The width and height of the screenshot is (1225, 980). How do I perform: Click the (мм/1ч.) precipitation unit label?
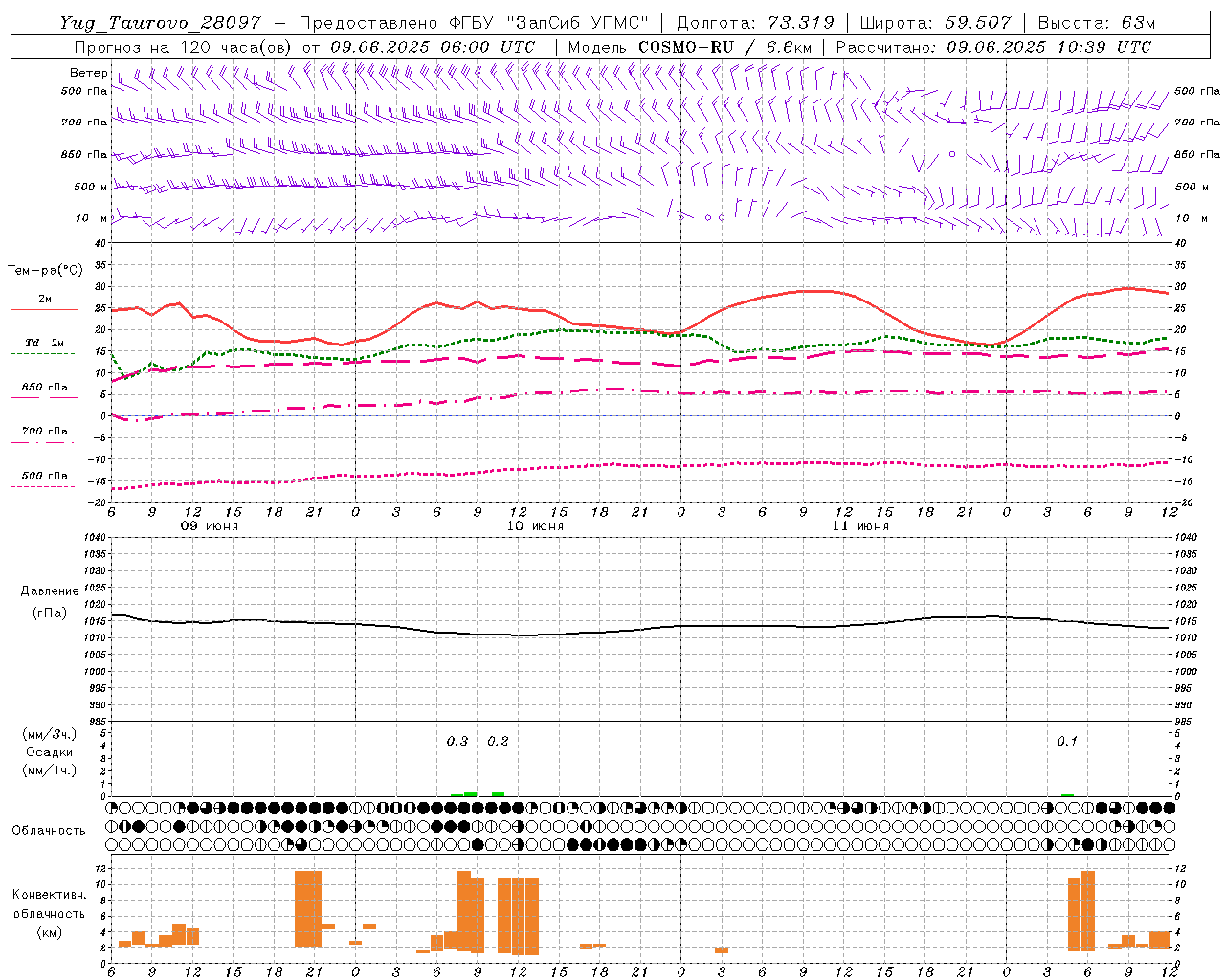49,770
